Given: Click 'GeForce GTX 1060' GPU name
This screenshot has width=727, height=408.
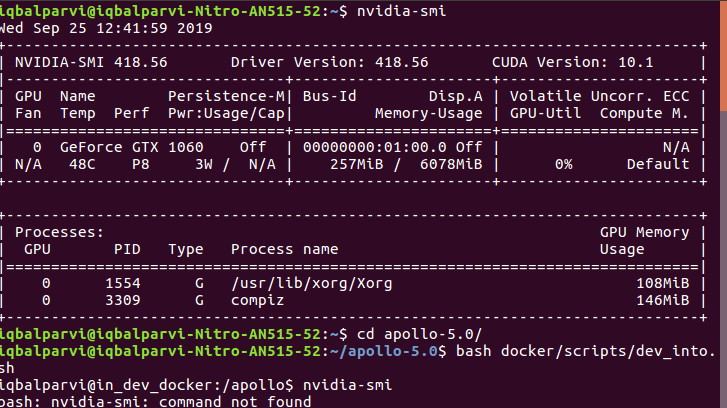Looking at the screenshot, I should pyautogui.click(x=132, y=147).
